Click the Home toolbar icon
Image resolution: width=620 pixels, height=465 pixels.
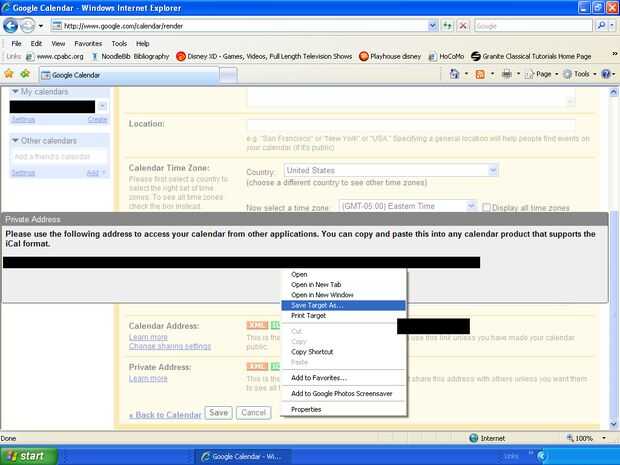(454, 74)
